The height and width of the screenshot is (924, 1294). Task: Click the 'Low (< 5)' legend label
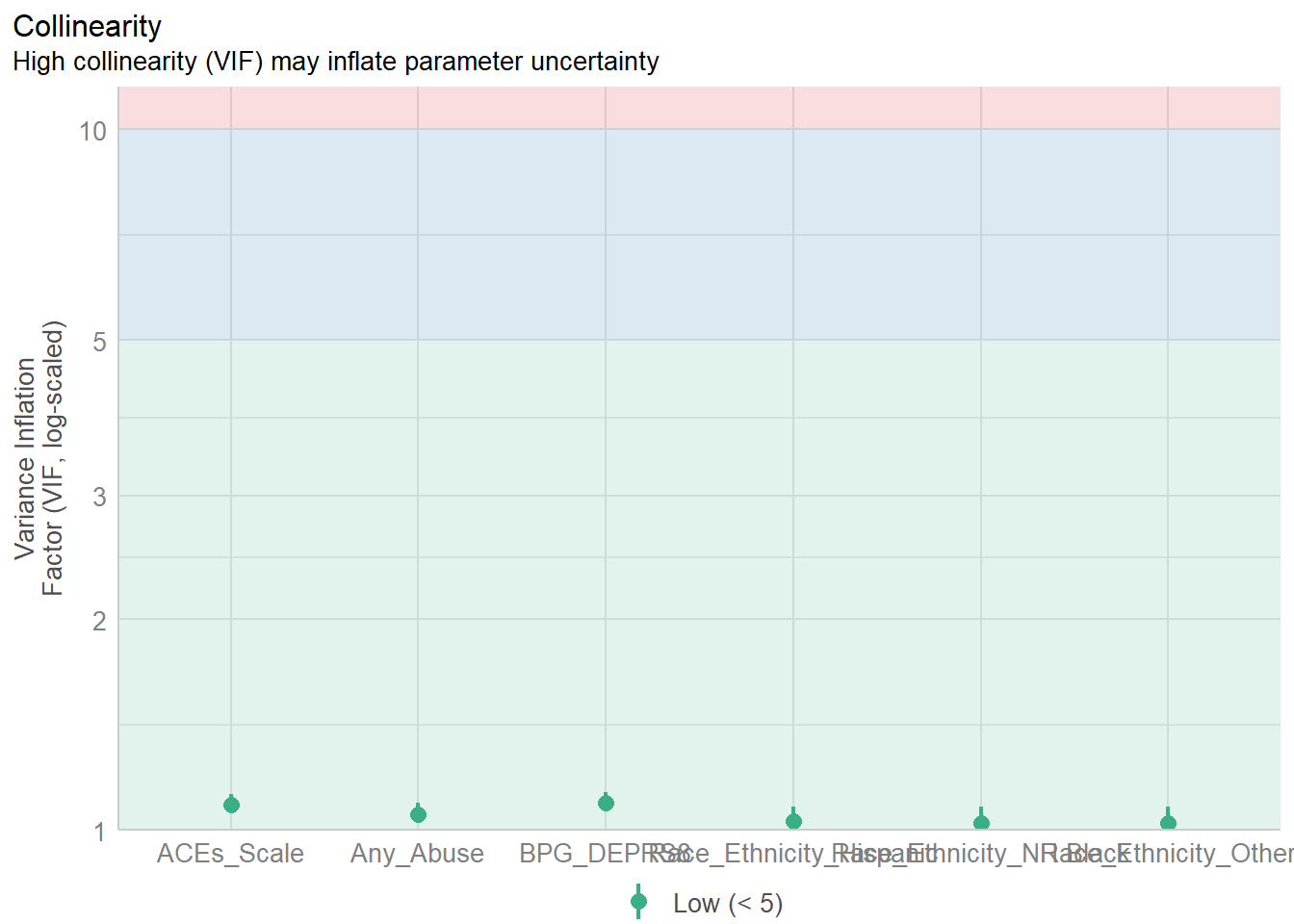728,904
